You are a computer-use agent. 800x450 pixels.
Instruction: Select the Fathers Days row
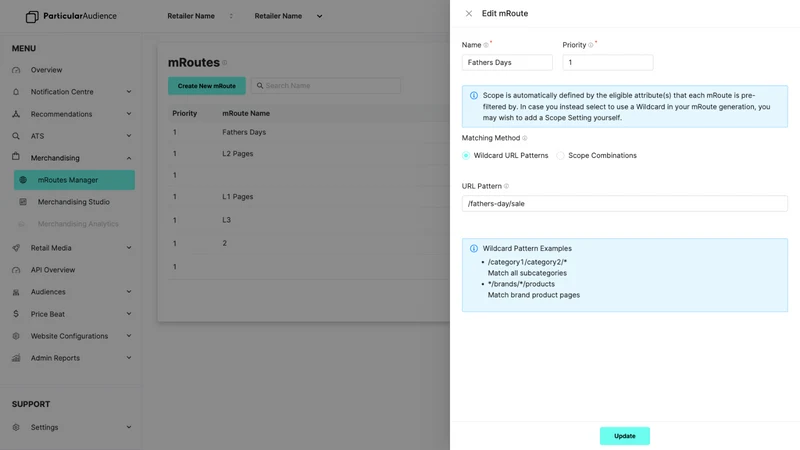coord(309,132)
